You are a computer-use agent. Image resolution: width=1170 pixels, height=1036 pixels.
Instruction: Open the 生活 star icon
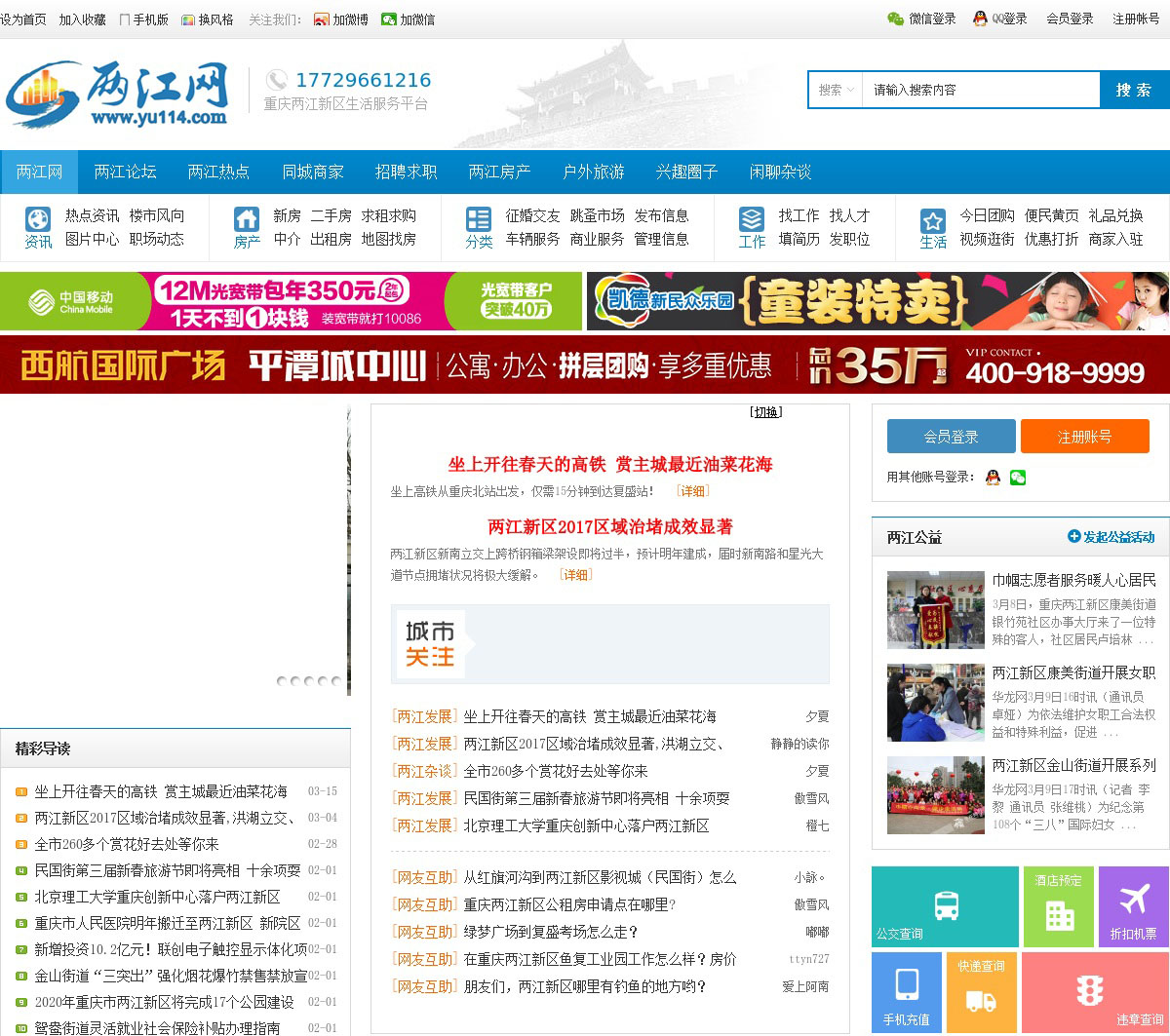[933, 220]
